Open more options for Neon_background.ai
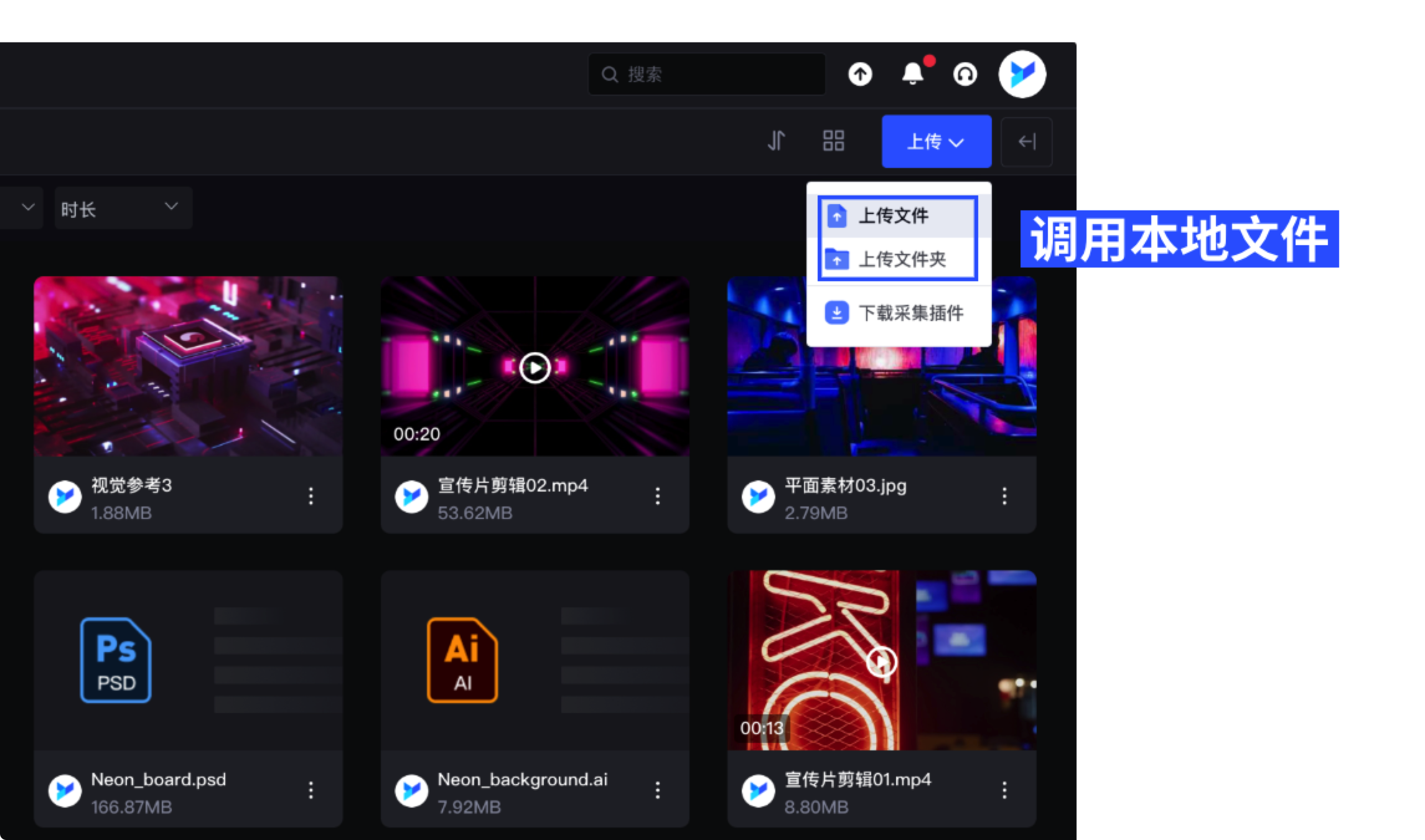Image resolution: width=1425 pixels, height=840 pixels. click(658, 790)
